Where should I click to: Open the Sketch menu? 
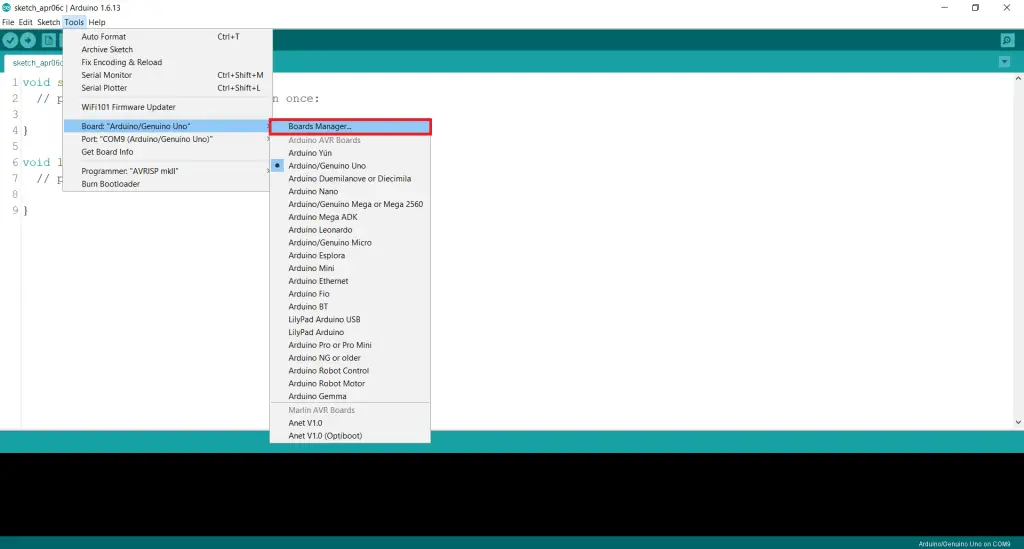click(48, 22)
